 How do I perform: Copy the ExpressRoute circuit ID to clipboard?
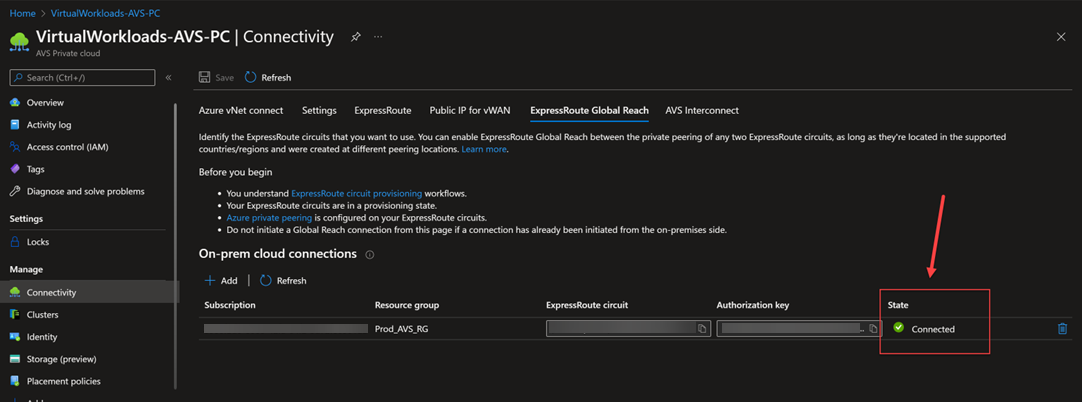[702, 329]
